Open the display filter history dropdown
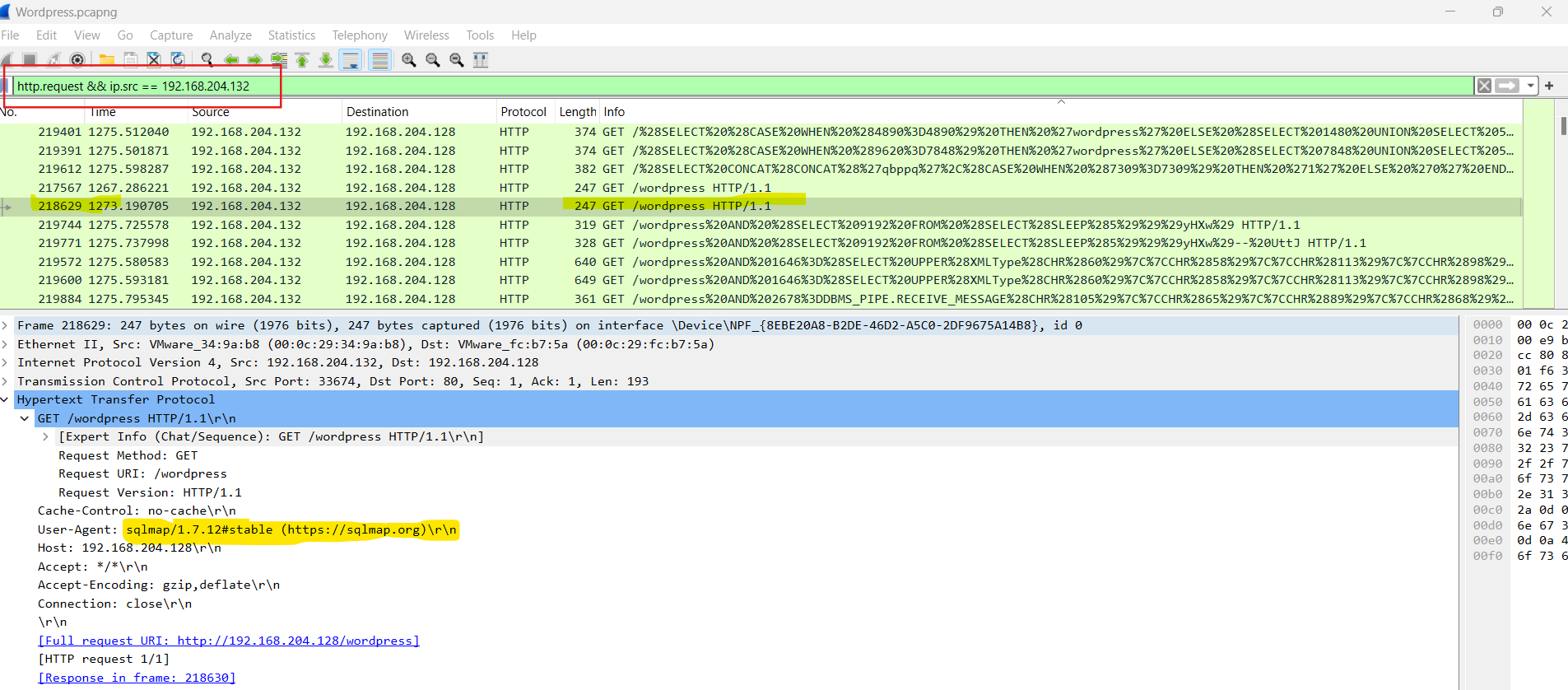Screen dimensions: 1568x690 1530,86
